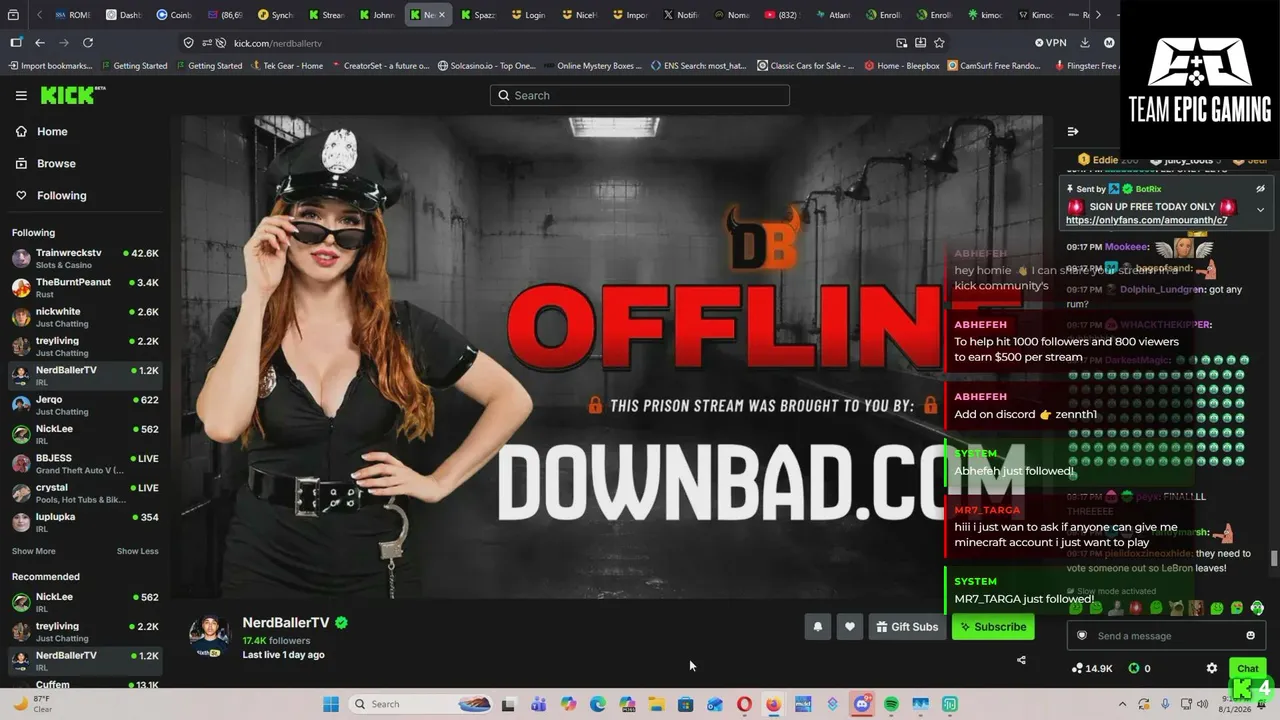This screenshot has height=720, width=1280.
Task: Open the Kick sidebar hamburger menu
Action: click(x=21, y=95)
